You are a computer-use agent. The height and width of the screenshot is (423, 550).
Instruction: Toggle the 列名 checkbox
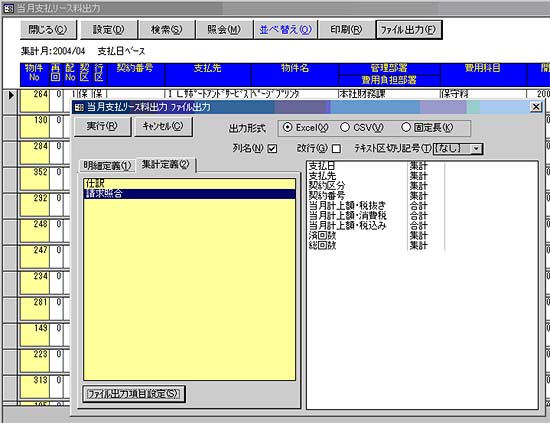point(272,149)
